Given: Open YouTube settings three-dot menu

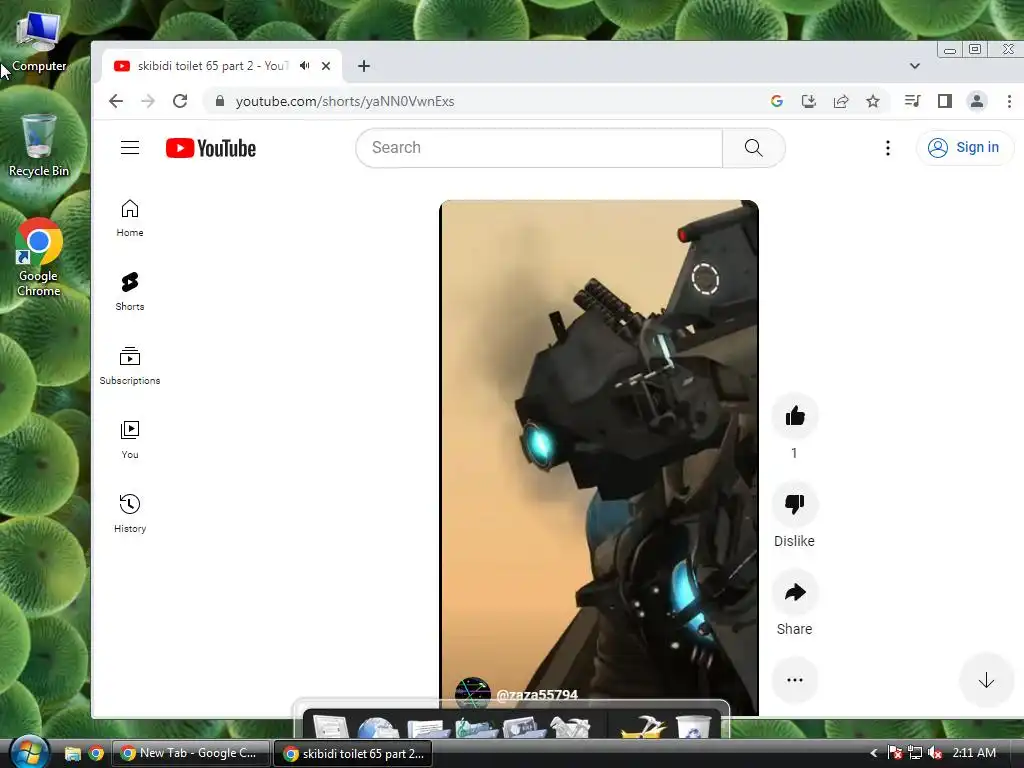Looking at the screenshot, I should pos(888,148).
